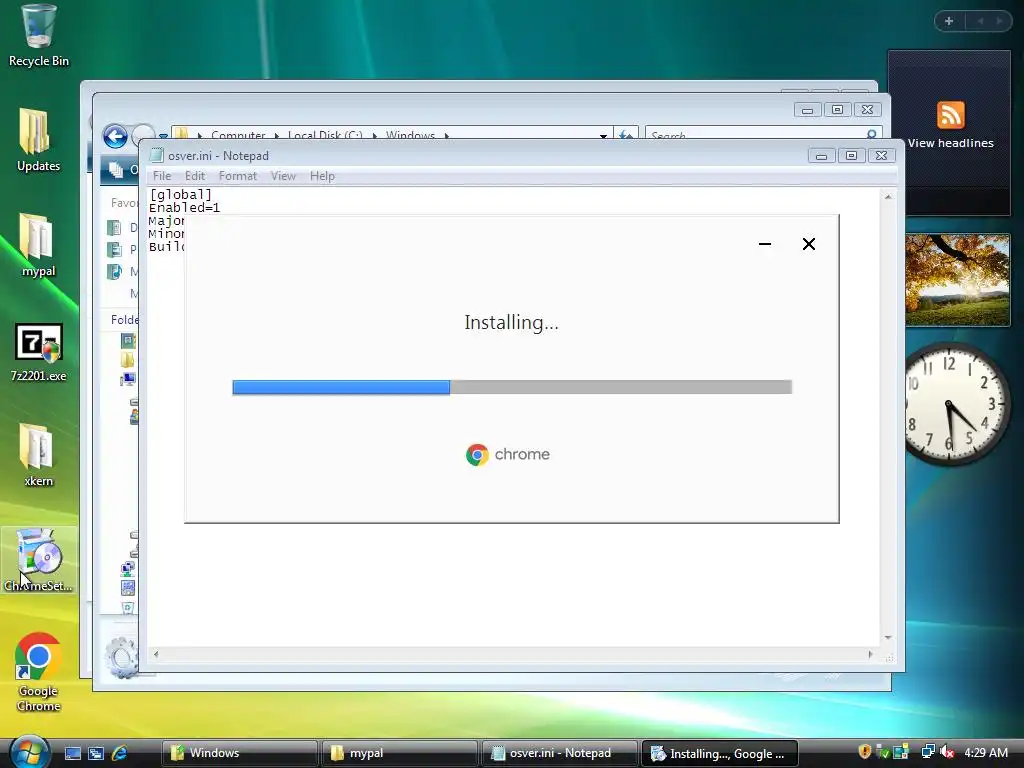The width and height of the screenshot is (1024, 768).
Task: Click Local Disk (C:) breadcrumb segment
Action: point(325,135)
